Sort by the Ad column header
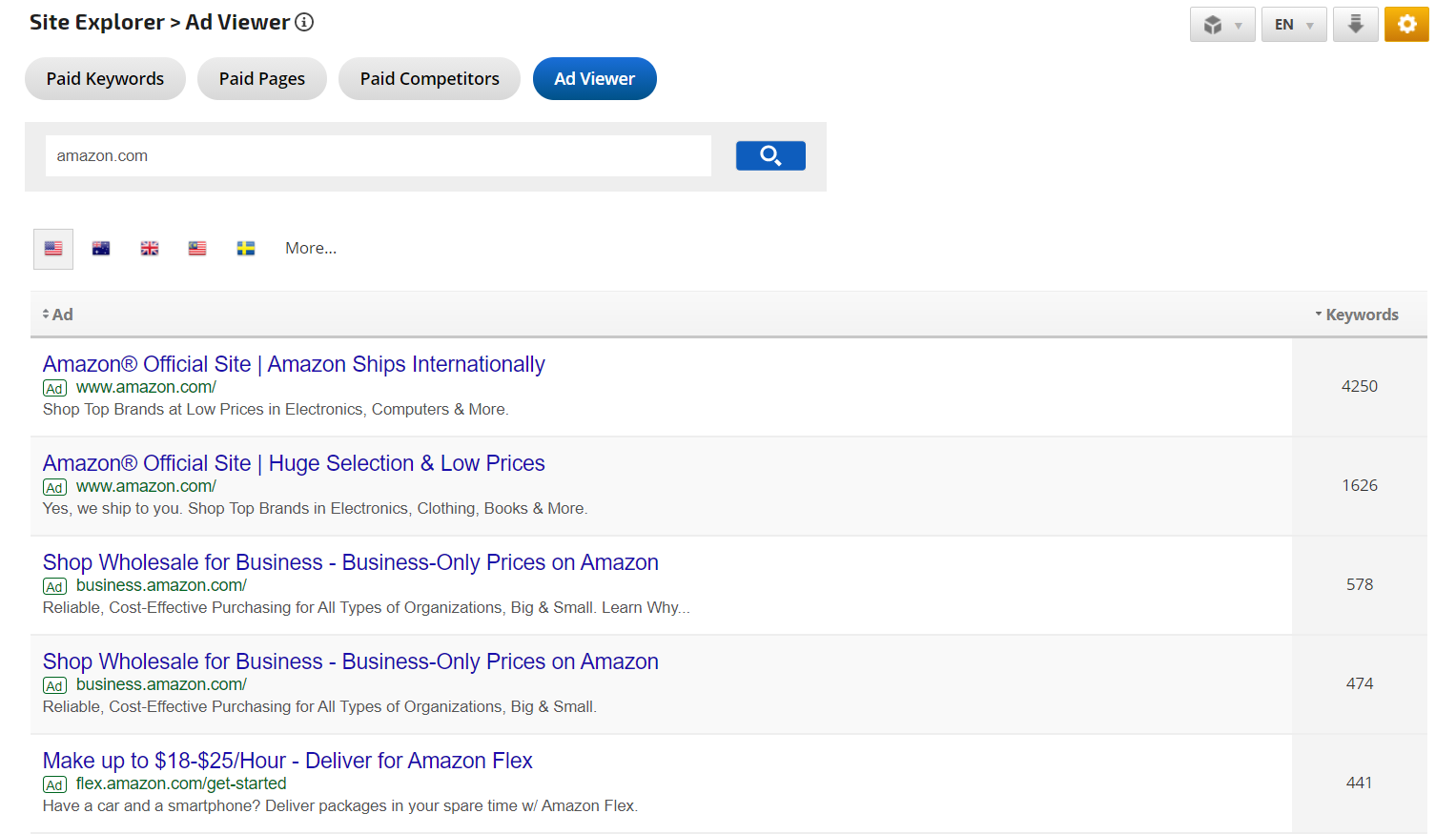 click(x=58, y=315)
